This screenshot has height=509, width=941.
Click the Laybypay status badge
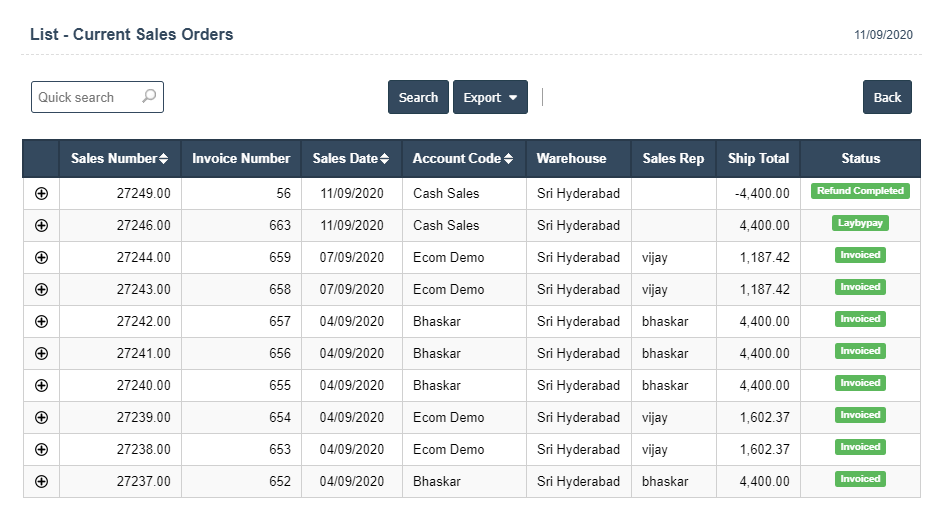click(860, 223)
